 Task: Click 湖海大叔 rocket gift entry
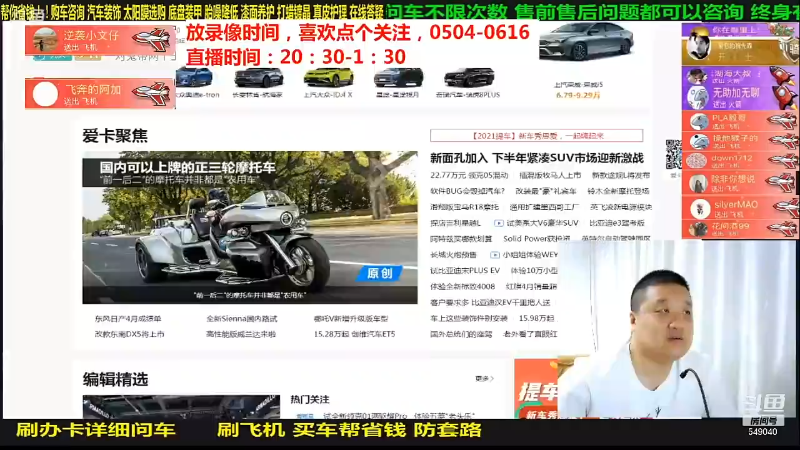(x=740, y=77)
